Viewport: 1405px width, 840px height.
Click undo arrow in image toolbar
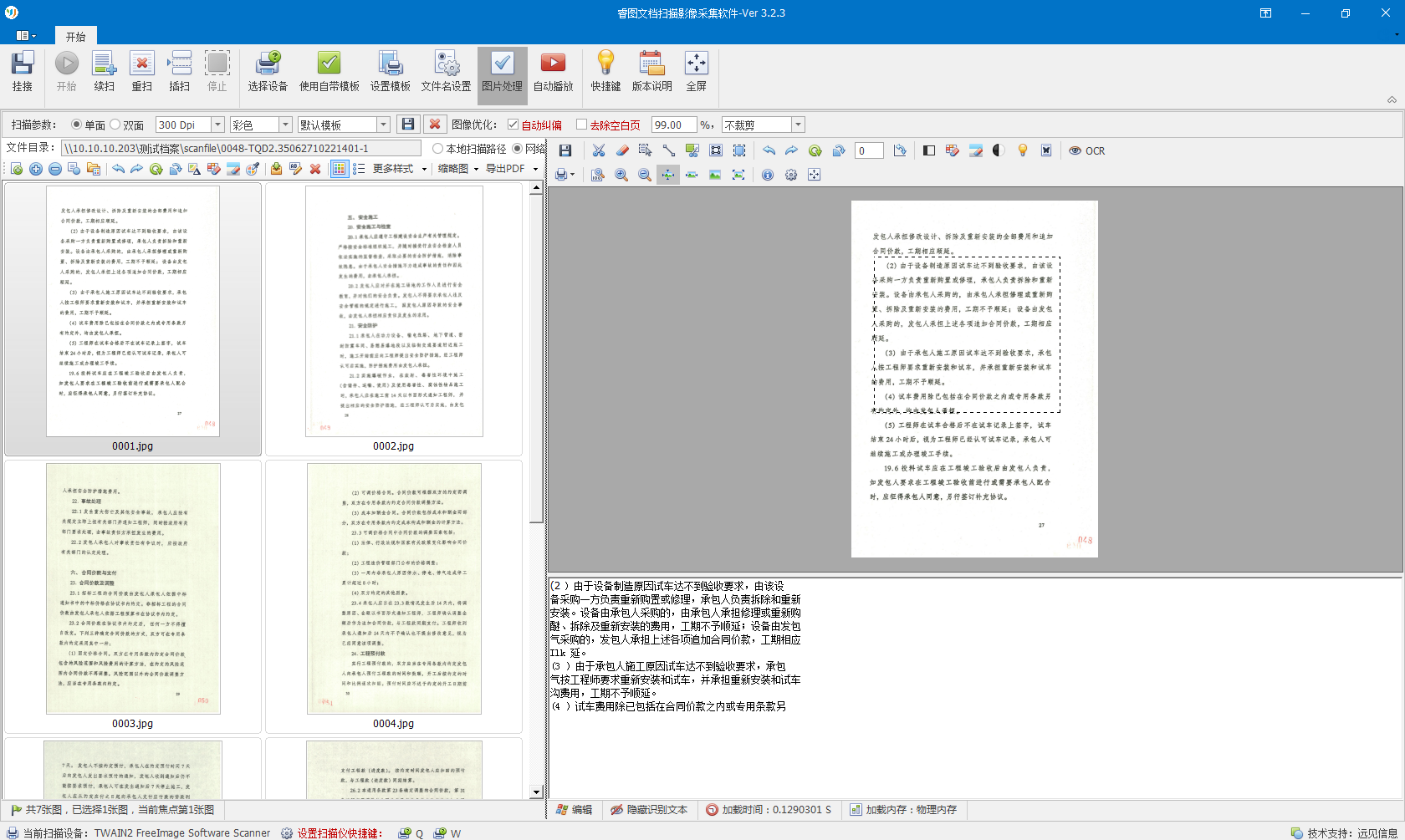(x=769, y=150)
